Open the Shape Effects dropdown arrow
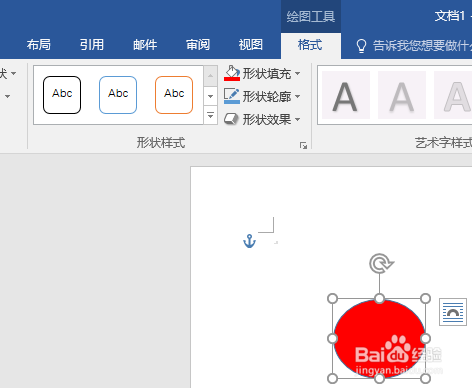The height and width of the screenshot is (388, 472). (297, 119)
